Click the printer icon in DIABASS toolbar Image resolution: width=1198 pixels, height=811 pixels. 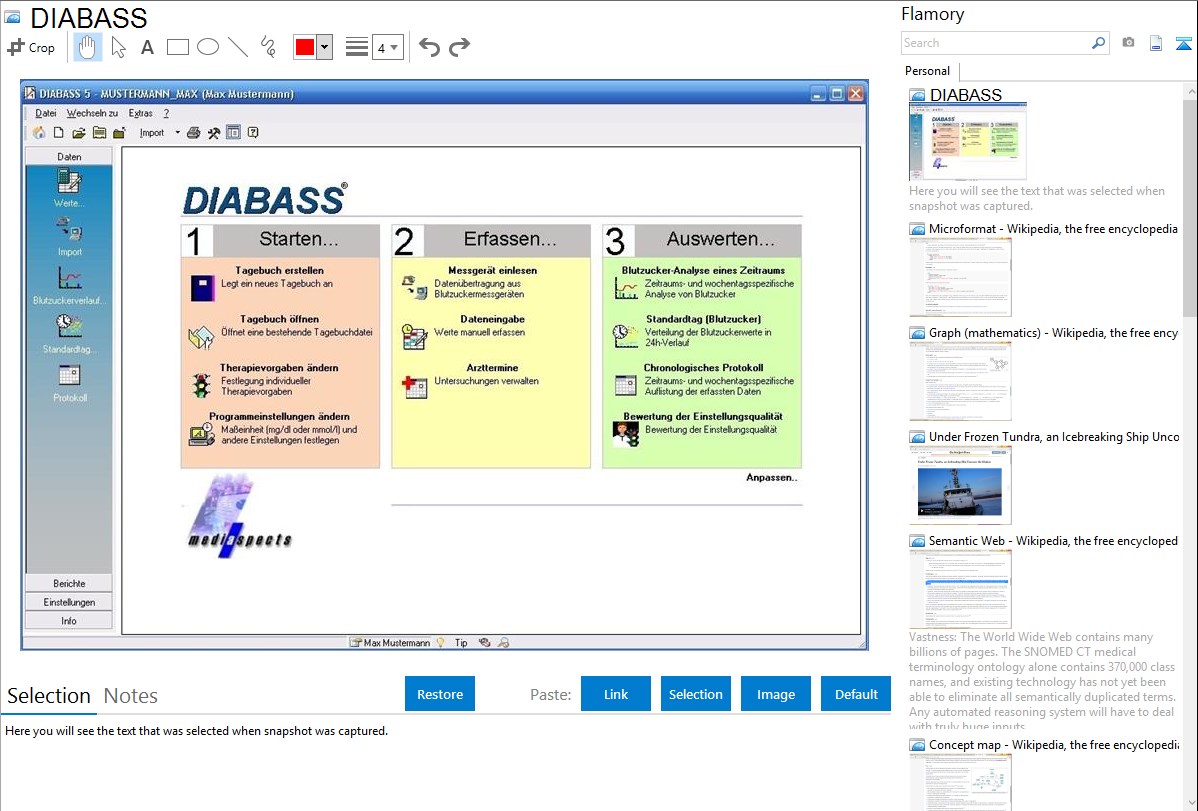[193, 133]
